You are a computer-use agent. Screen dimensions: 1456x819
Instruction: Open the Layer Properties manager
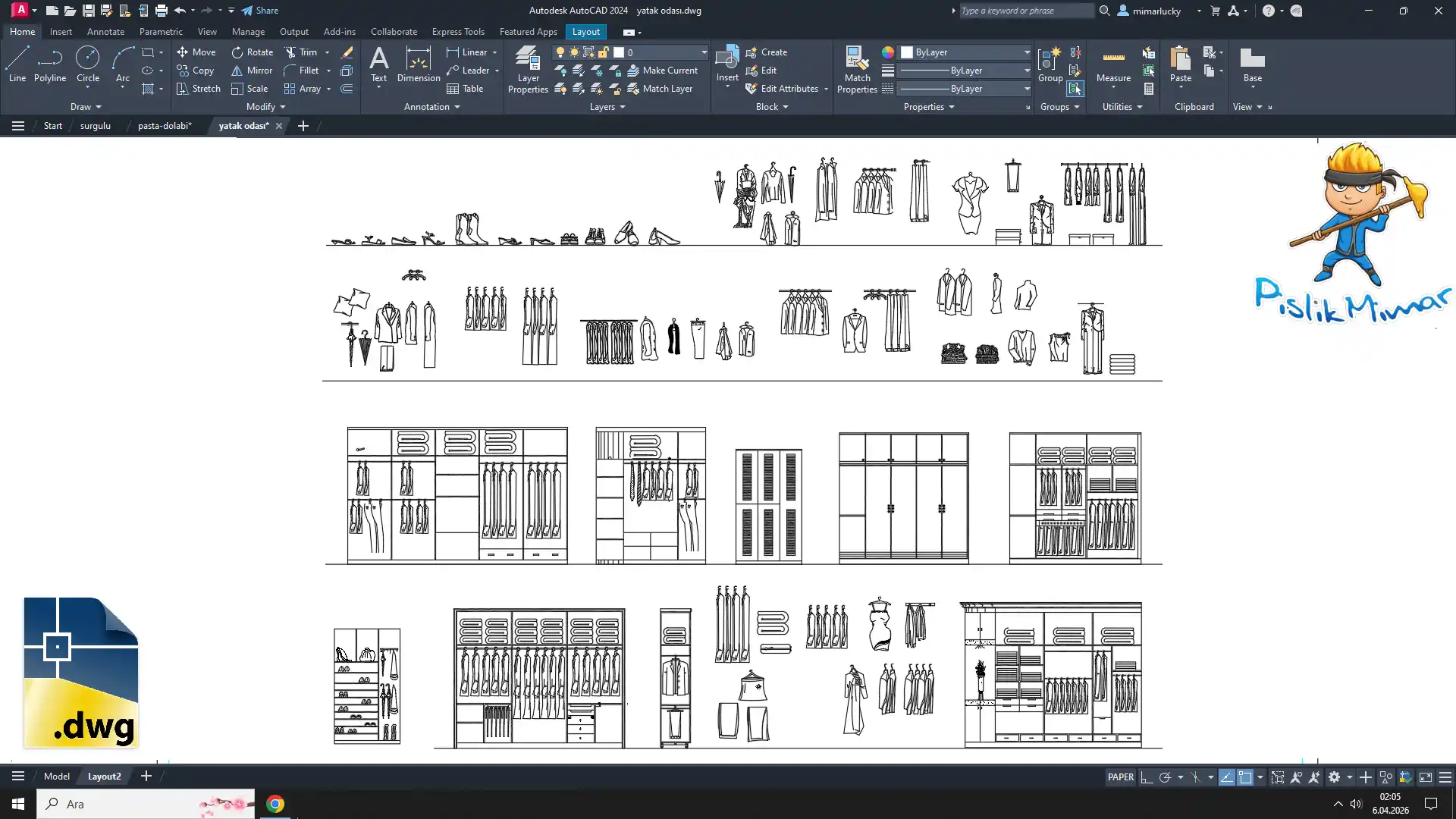(x=528, y=69)
